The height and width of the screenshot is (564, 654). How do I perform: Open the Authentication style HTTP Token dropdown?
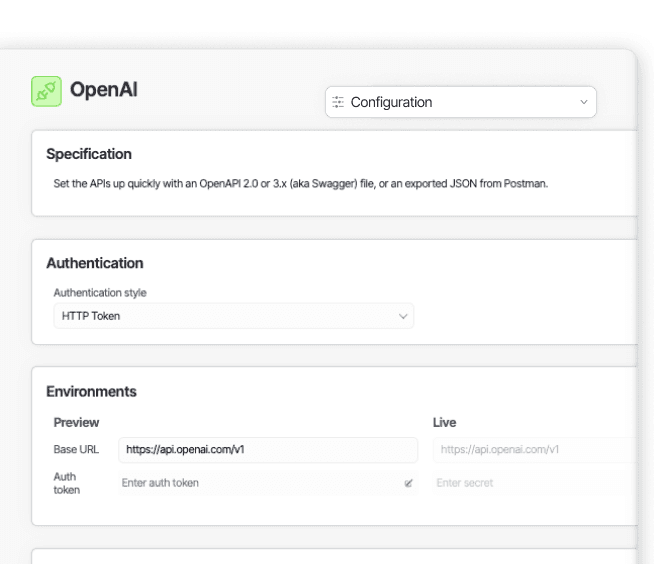pyautogui.click(x=234, y=316)
